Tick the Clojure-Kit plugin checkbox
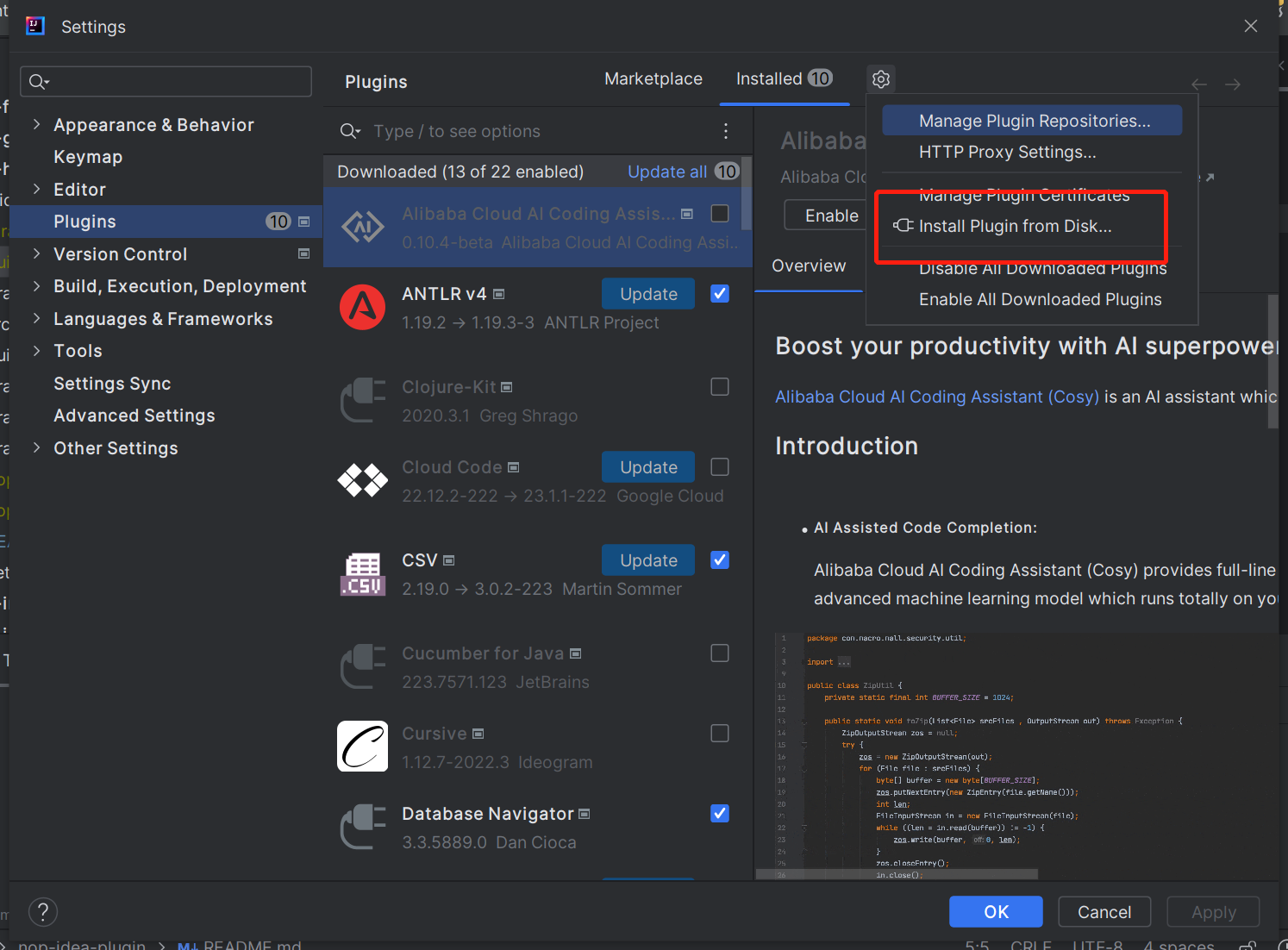The width and height of the screenshot is (1288, 950). click(x=720, y=386)
